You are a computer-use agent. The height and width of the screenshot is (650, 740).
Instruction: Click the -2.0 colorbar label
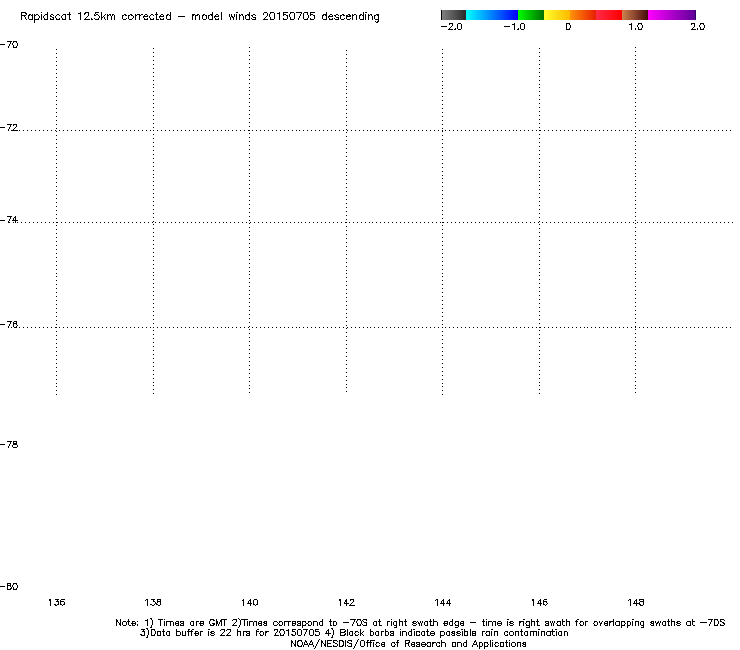point(452,27)
